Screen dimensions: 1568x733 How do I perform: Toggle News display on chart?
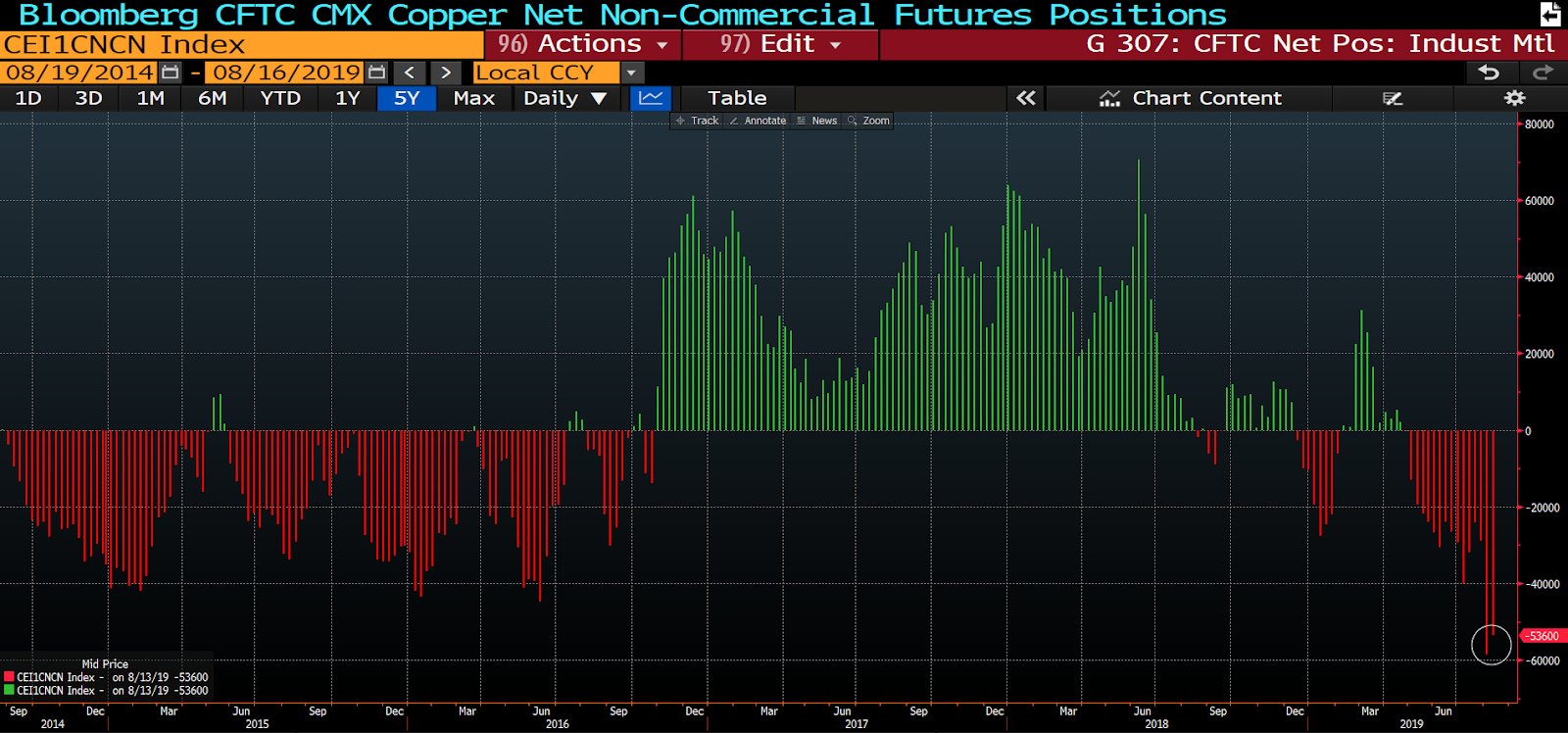(x=817, y=121)
